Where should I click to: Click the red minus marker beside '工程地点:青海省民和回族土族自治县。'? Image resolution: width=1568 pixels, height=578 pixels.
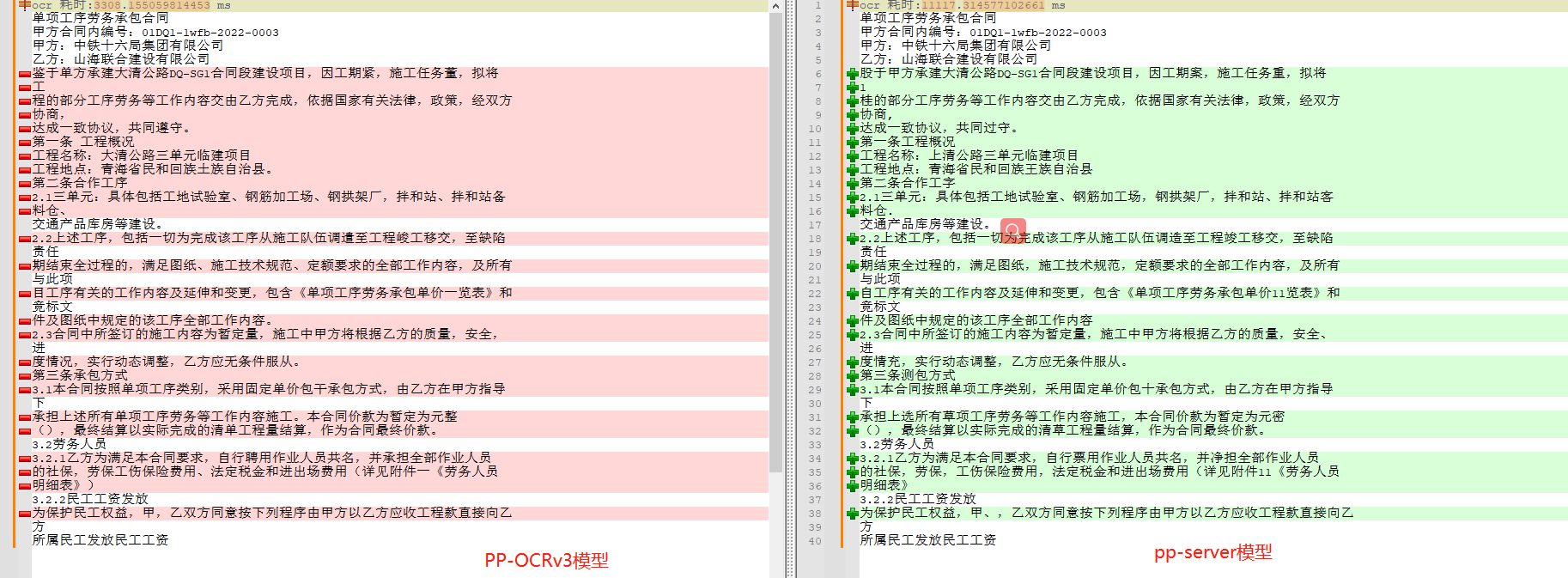(x=25, y=170)
